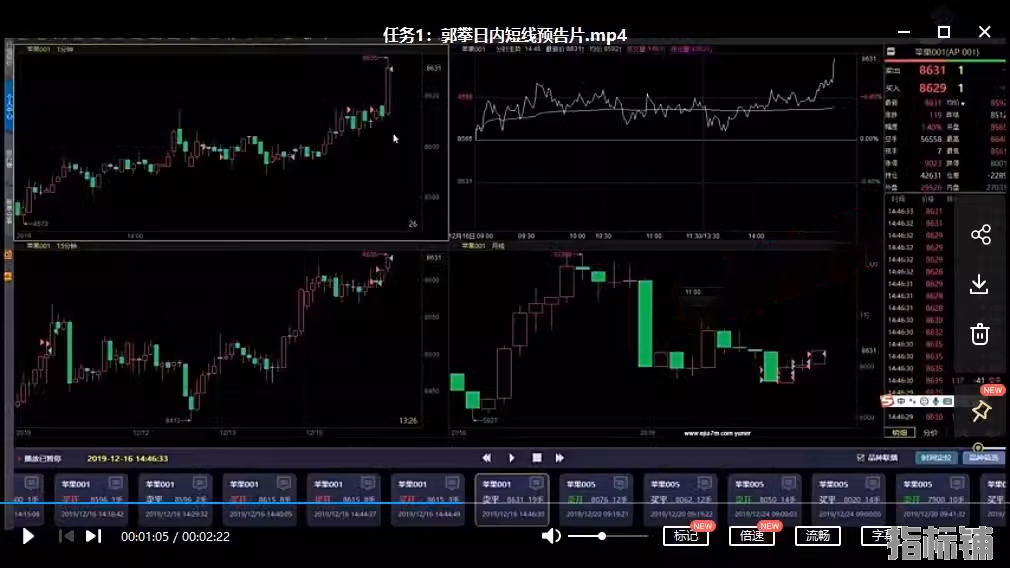The image size is (1010, 568).
Task: Click the Sogou input method S logo
Action: (x=887, y=401)
